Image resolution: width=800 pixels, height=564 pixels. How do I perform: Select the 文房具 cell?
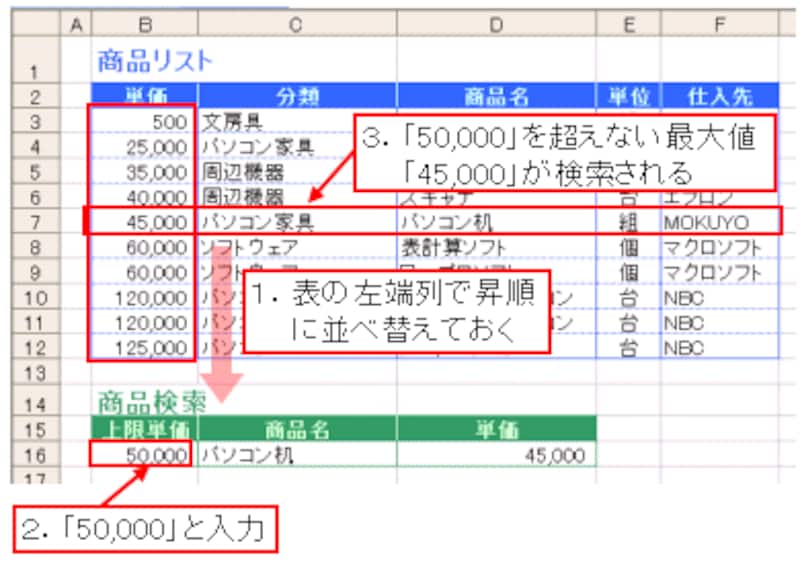pos(234,123)
